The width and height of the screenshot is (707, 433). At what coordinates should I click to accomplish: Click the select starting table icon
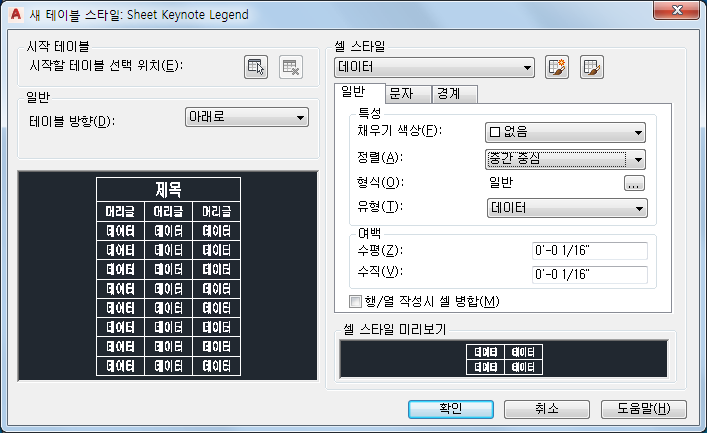[256, 67]
